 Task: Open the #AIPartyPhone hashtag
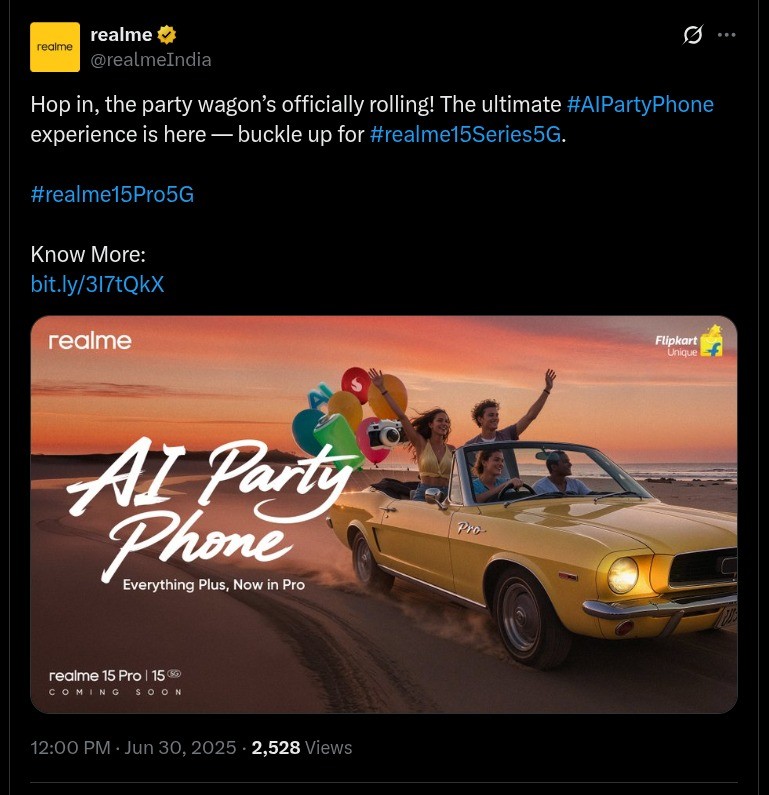[640, 104]
